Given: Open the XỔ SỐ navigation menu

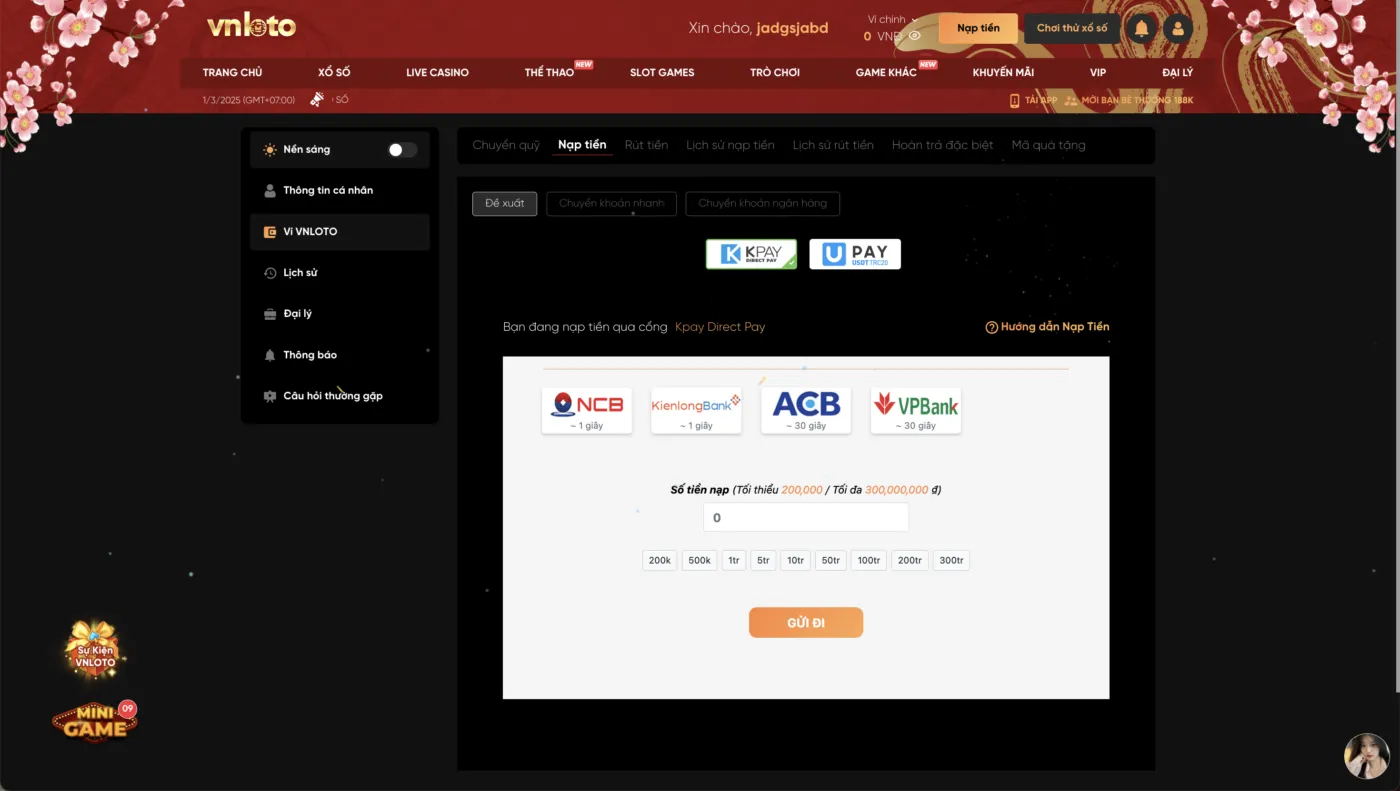Looking at the screenshot, I should 334,72.
